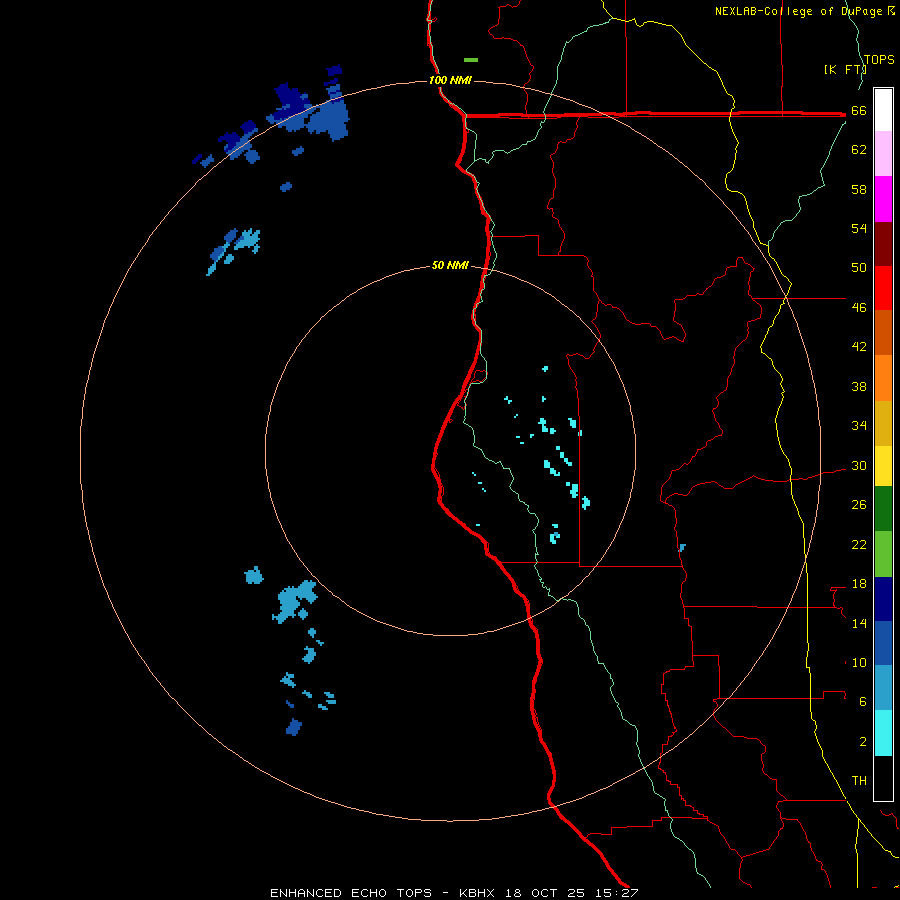The image size is (900, 900).
Task: Click the '46' legend value
Action: tap(859, 308)
